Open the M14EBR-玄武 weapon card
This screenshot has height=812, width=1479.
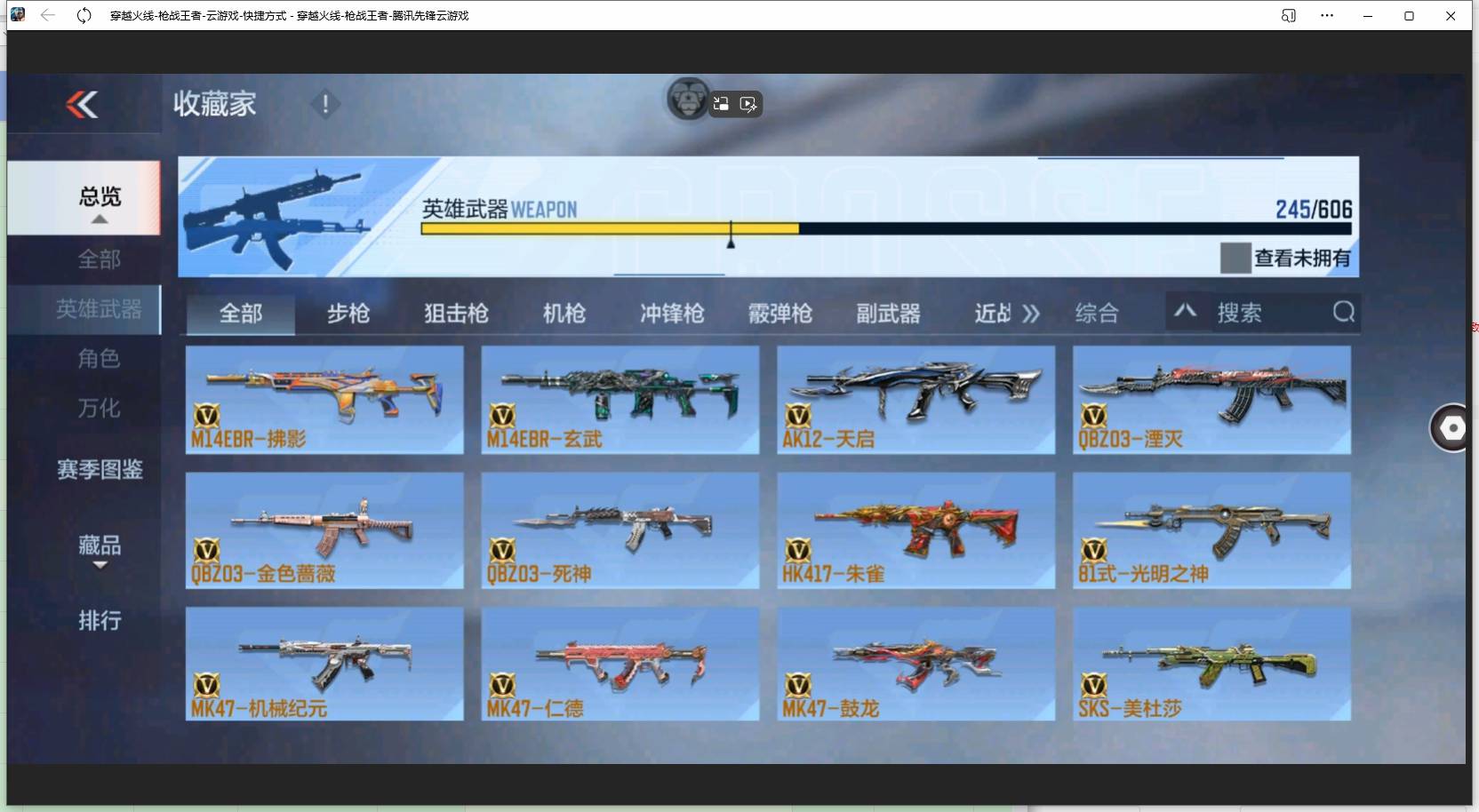pos(620,400)
